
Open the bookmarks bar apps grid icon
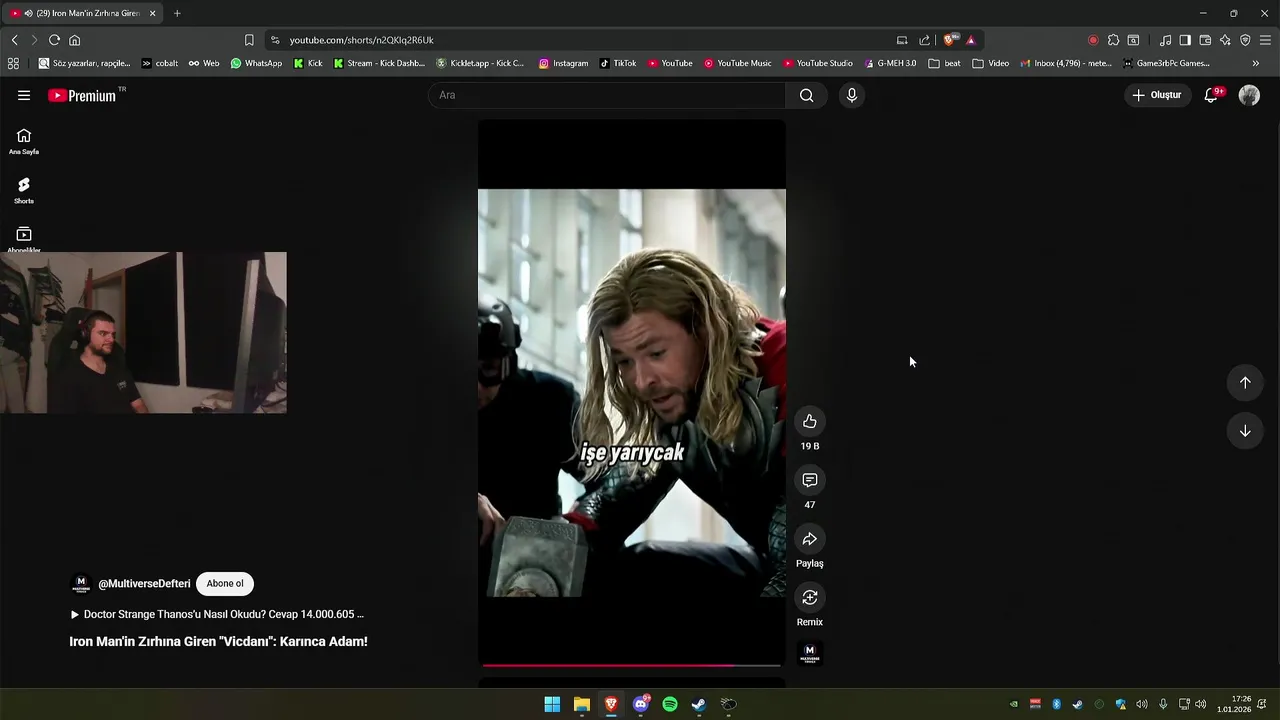[13, 63]
